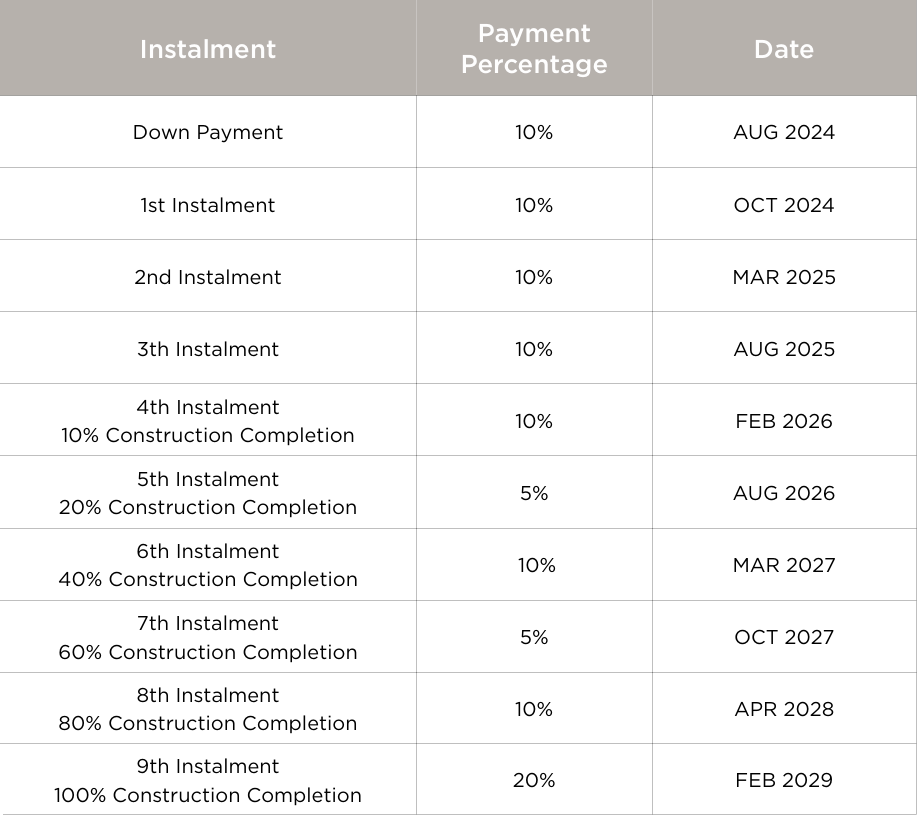
Task: Select the 20% payment percentage cell
Action: [534, 780]
